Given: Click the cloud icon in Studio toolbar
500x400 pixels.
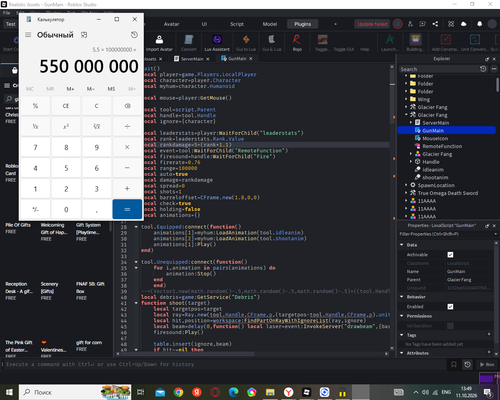Looking at the screenshot, I should [464, 24].
